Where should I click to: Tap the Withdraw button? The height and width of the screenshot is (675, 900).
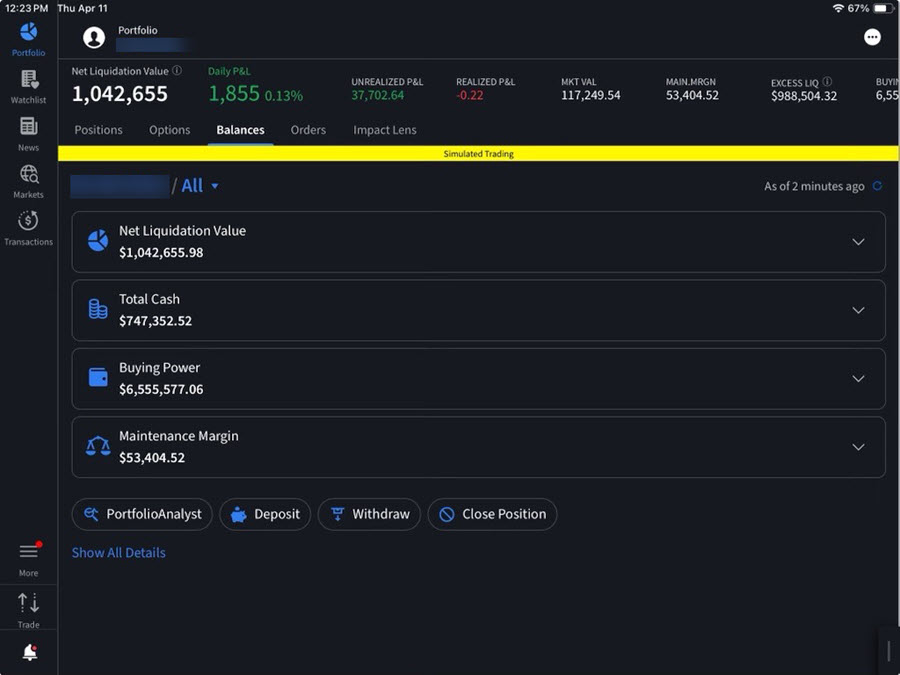point(369,514)
